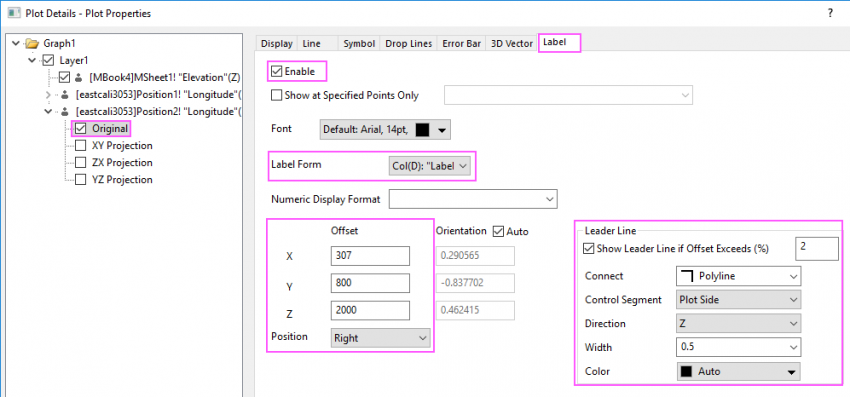Click the help question mark button
This screenshot has width=850, height=397.
pyautogui.click(x=830, y=14)
